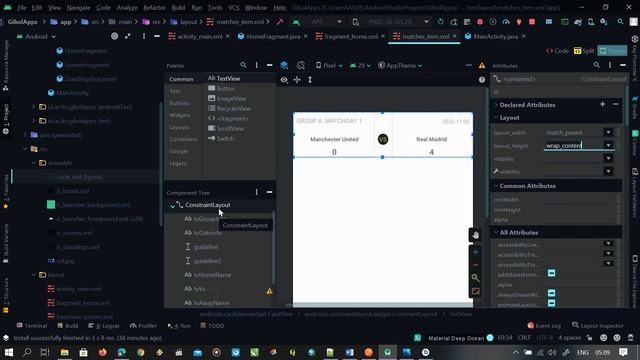Choose the Containers palette category
Screen dimensions: 640x360
tap(183, 139)
